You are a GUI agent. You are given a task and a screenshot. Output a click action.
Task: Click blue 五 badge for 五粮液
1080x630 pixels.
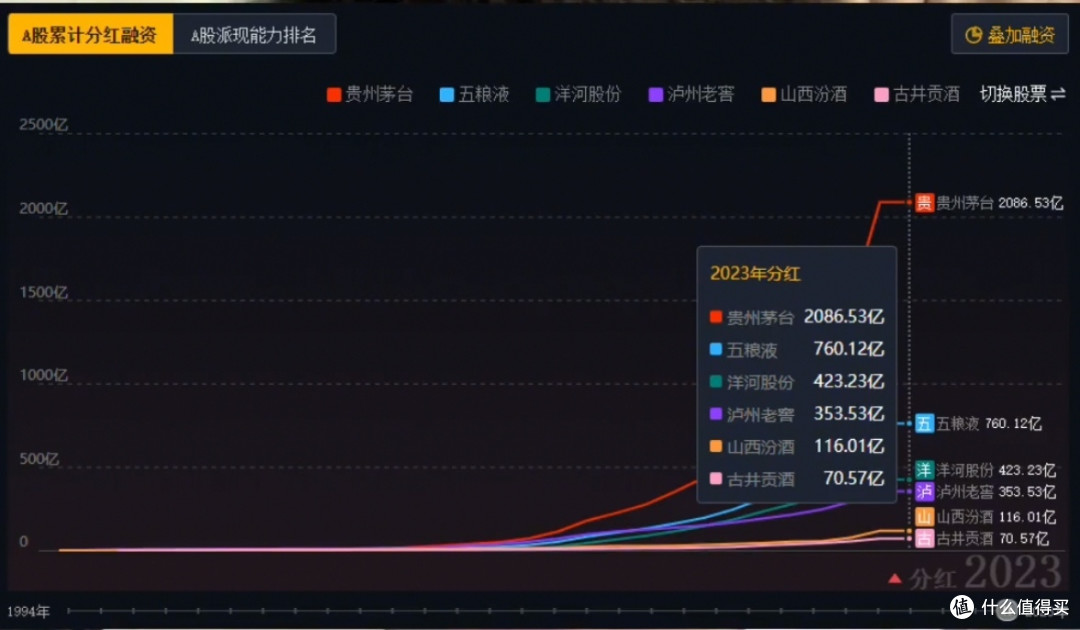(x=924, y=423)
